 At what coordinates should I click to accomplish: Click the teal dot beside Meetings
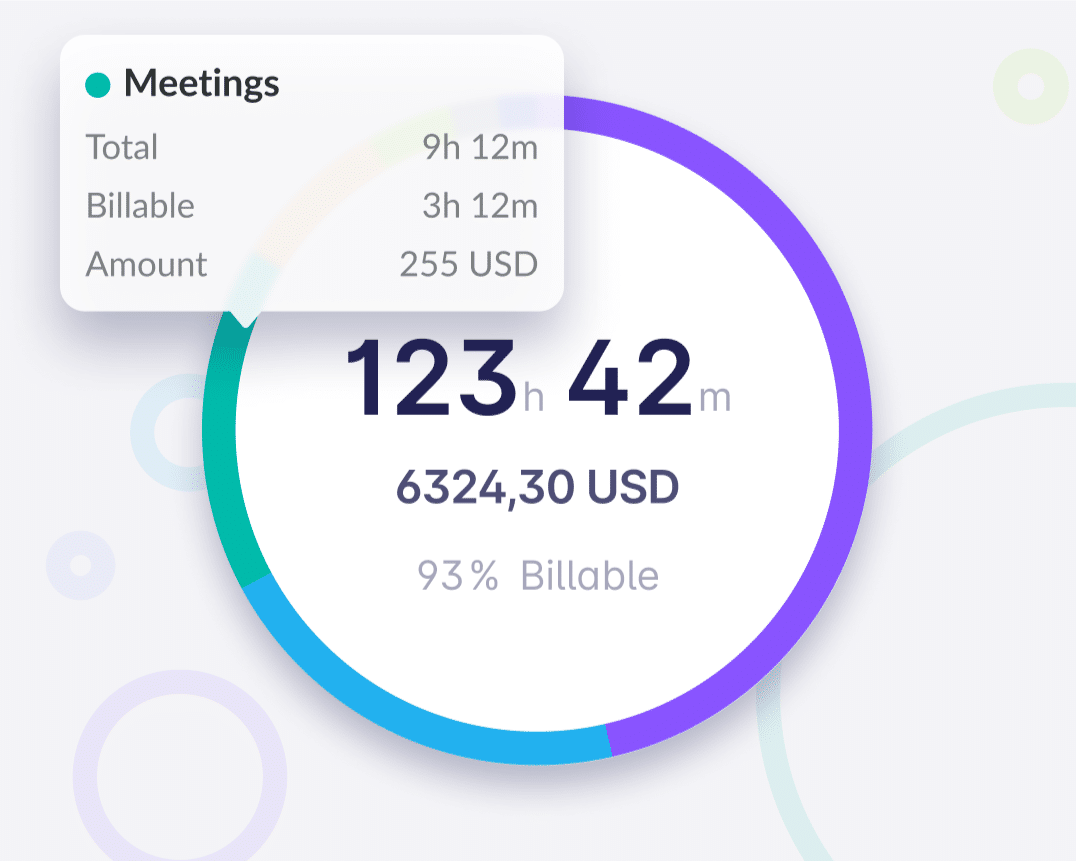98,85
